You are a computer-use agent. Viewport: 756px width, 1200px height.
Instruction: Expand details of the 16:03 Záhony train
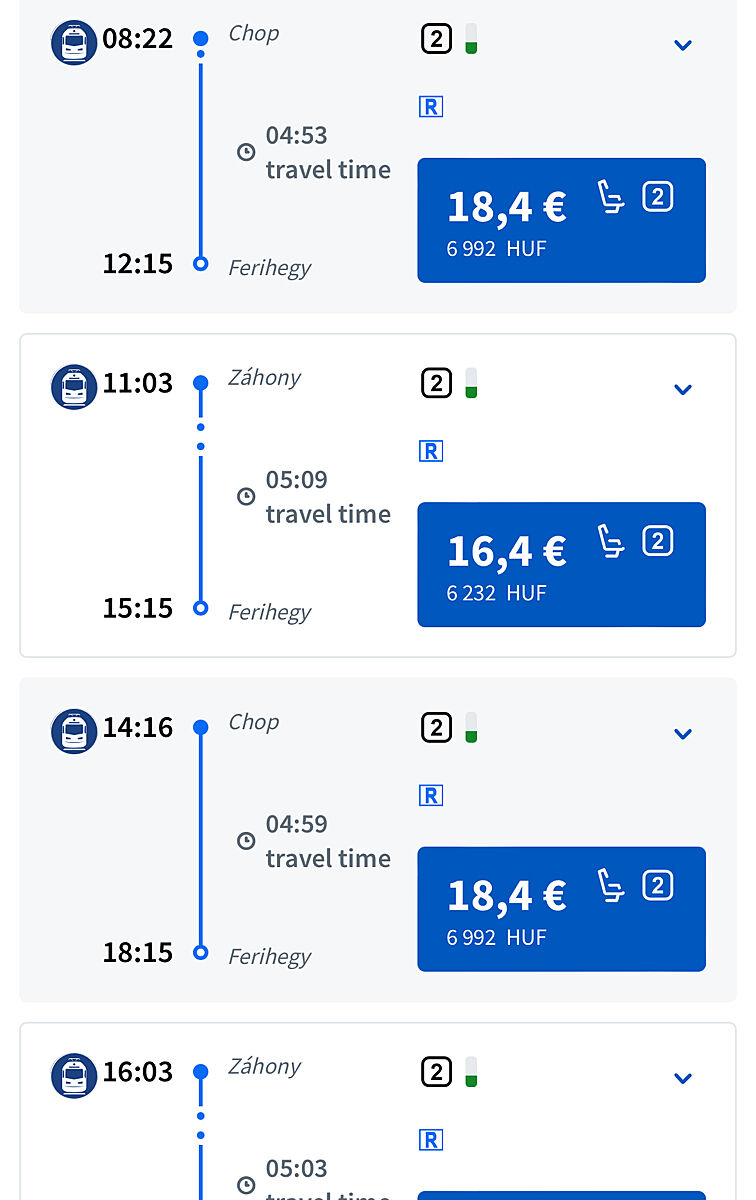tap(683, 1078)
